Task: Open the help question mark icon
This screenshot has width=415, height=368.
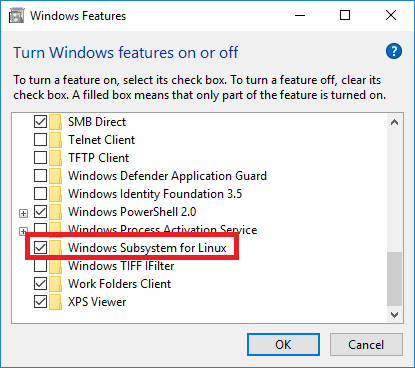Action: click(x=394, y=51)
